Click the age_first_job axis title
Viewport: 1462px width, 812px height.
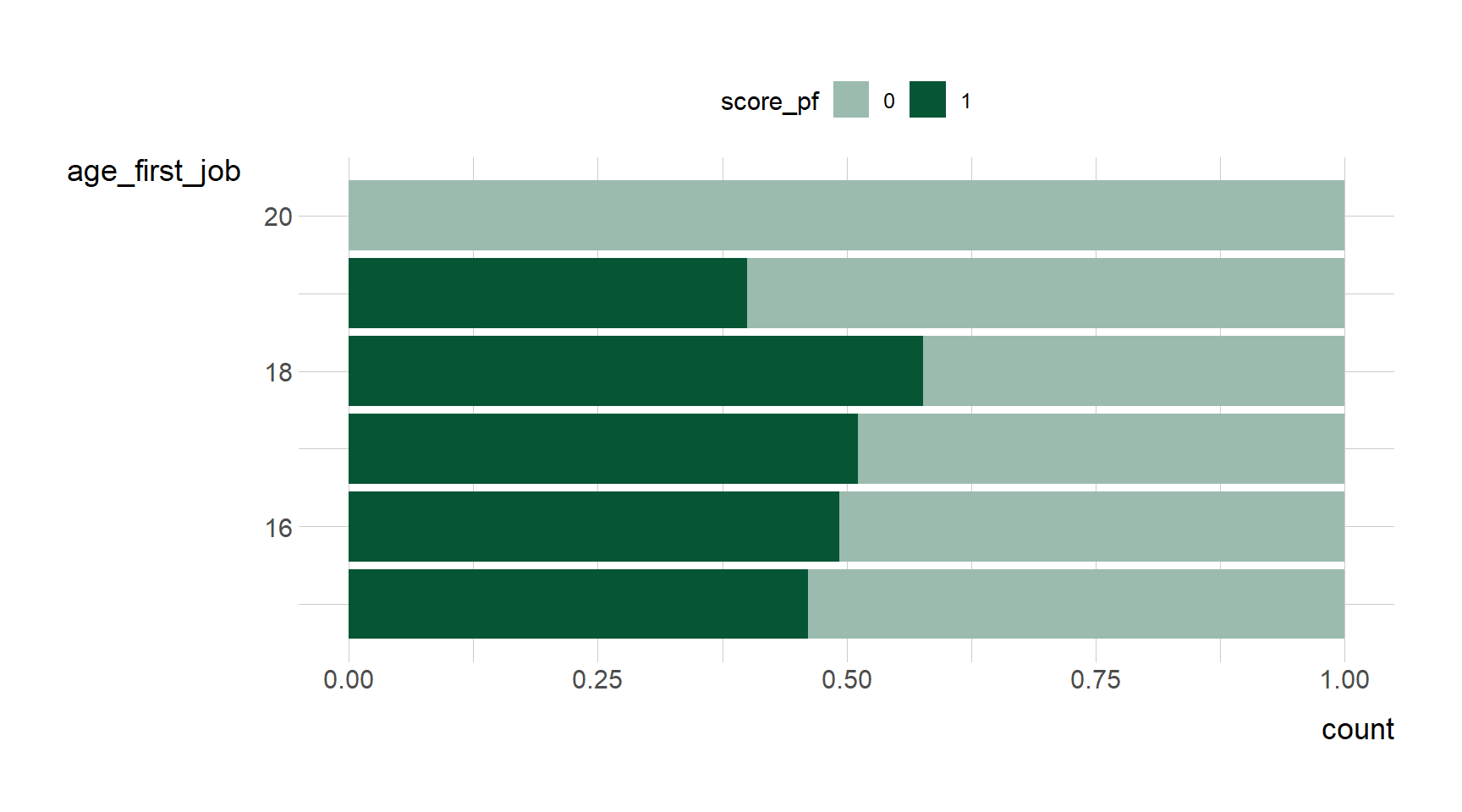tap(154, 171)
